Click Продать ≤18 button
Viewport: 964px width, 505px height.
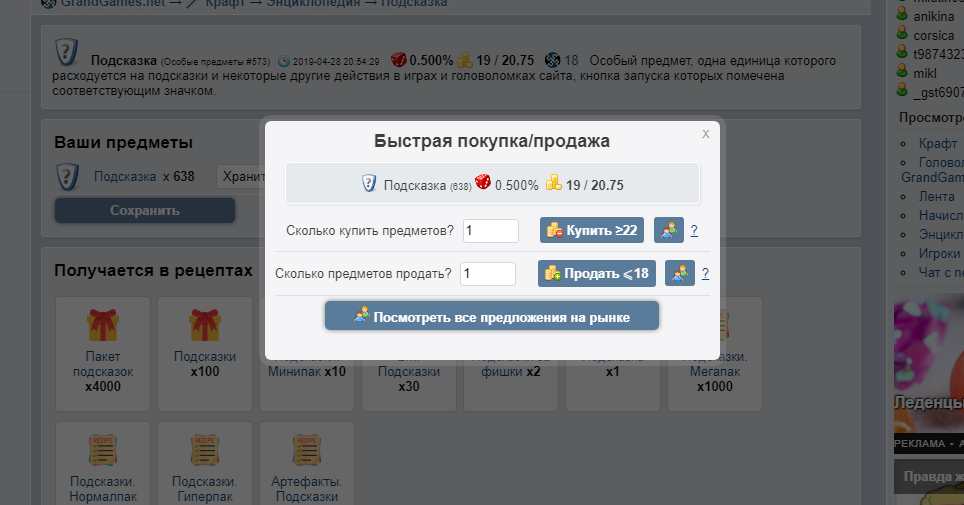pyautogui.click(x=597, y=273)
